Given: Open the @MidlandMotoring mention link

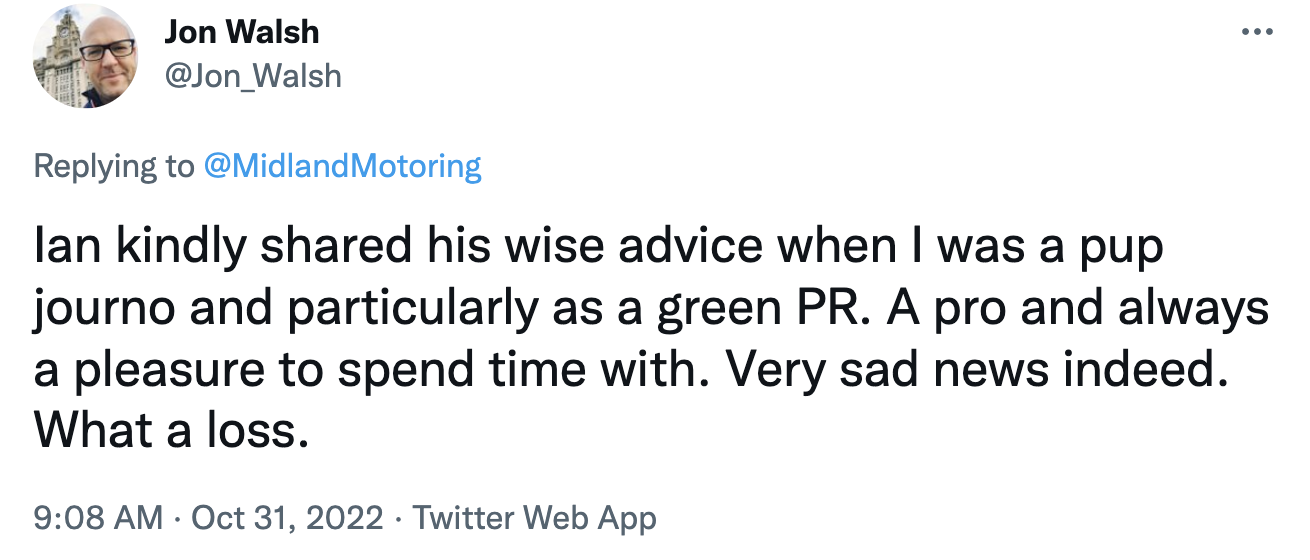Looking at the screenshot, I should click(342, 166).
